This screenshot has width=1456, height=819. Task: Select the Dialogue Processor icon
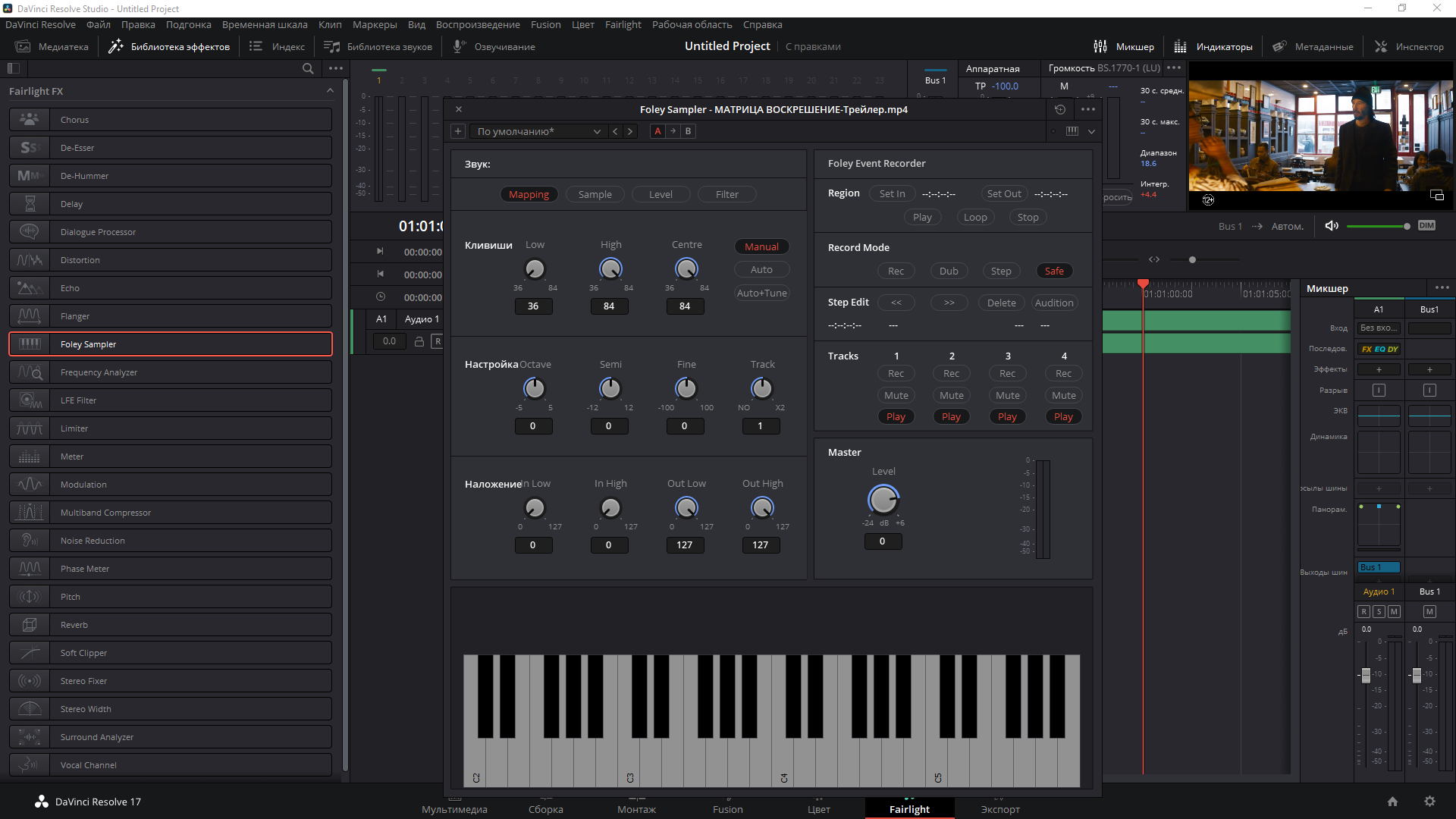coord(30,232)
